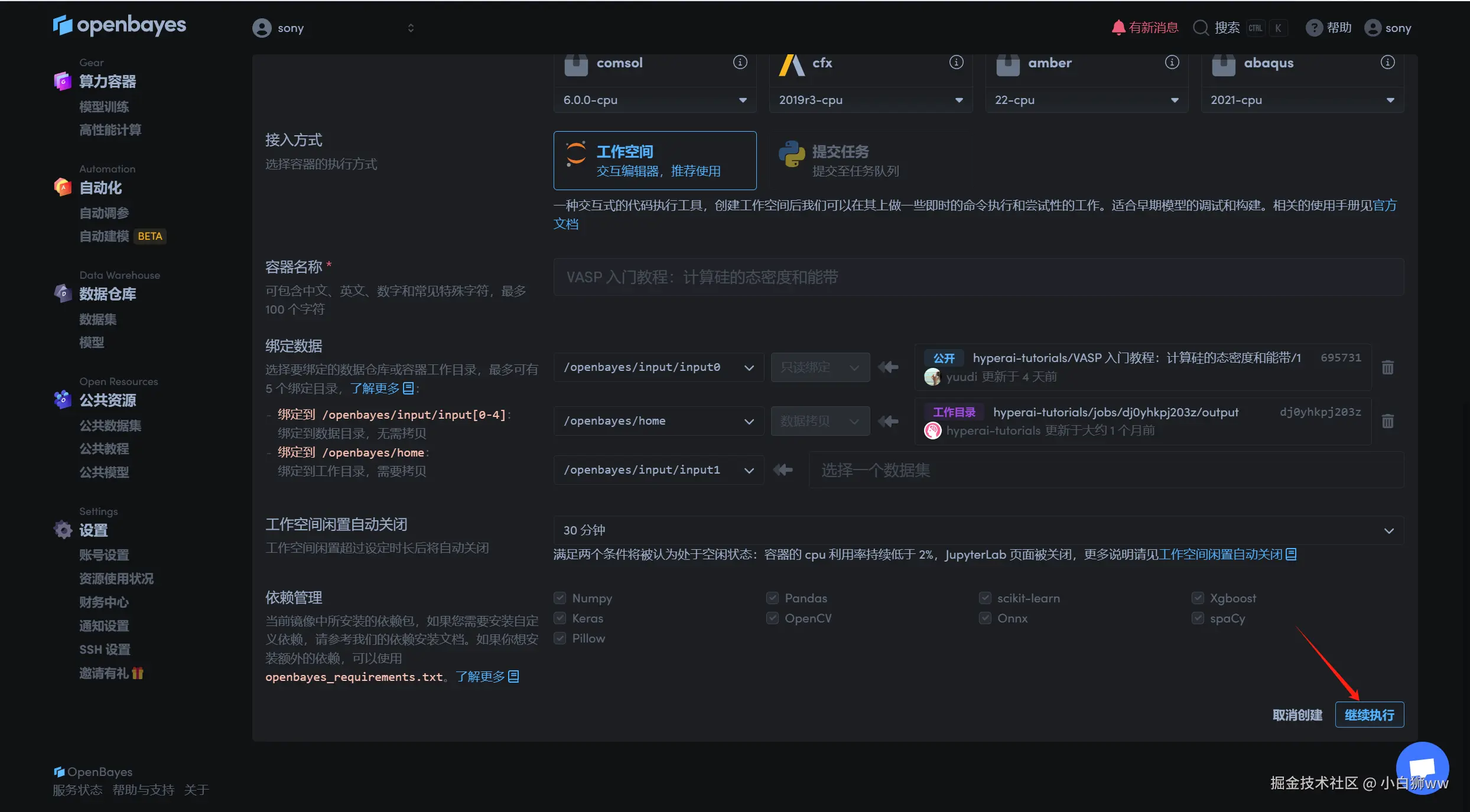Remove the work directory binding via trash icon
The height and width of the screenshot is (812, 1470).
(x=1387, y=421)
